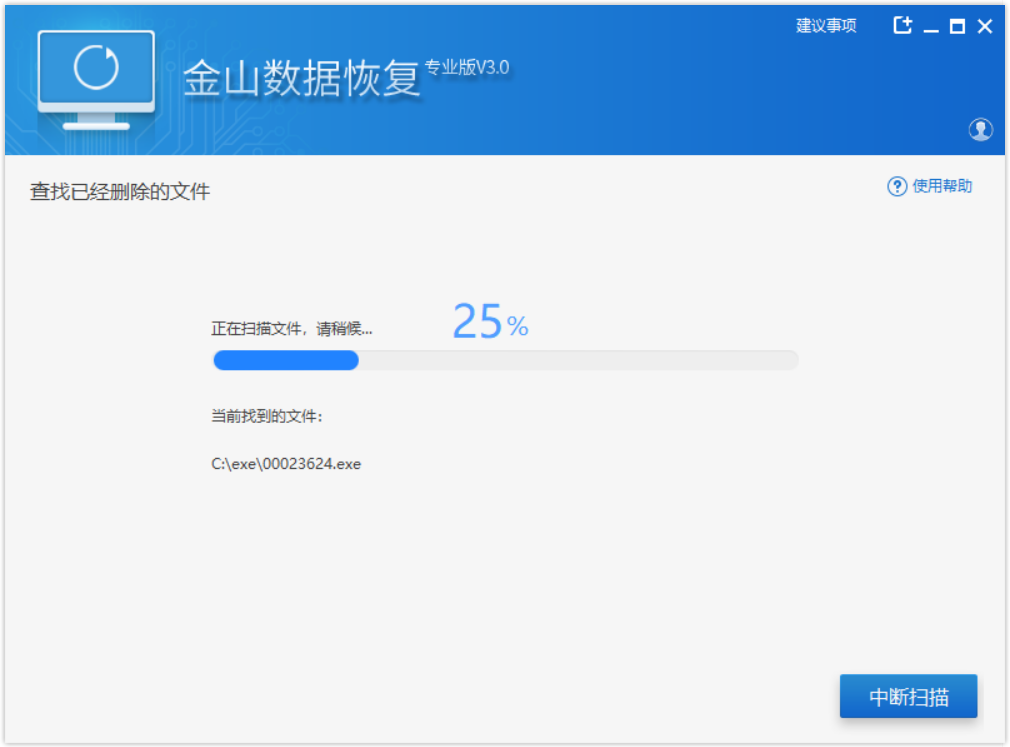Click the square-plus icon beside 建议事项

coord(903,26)
